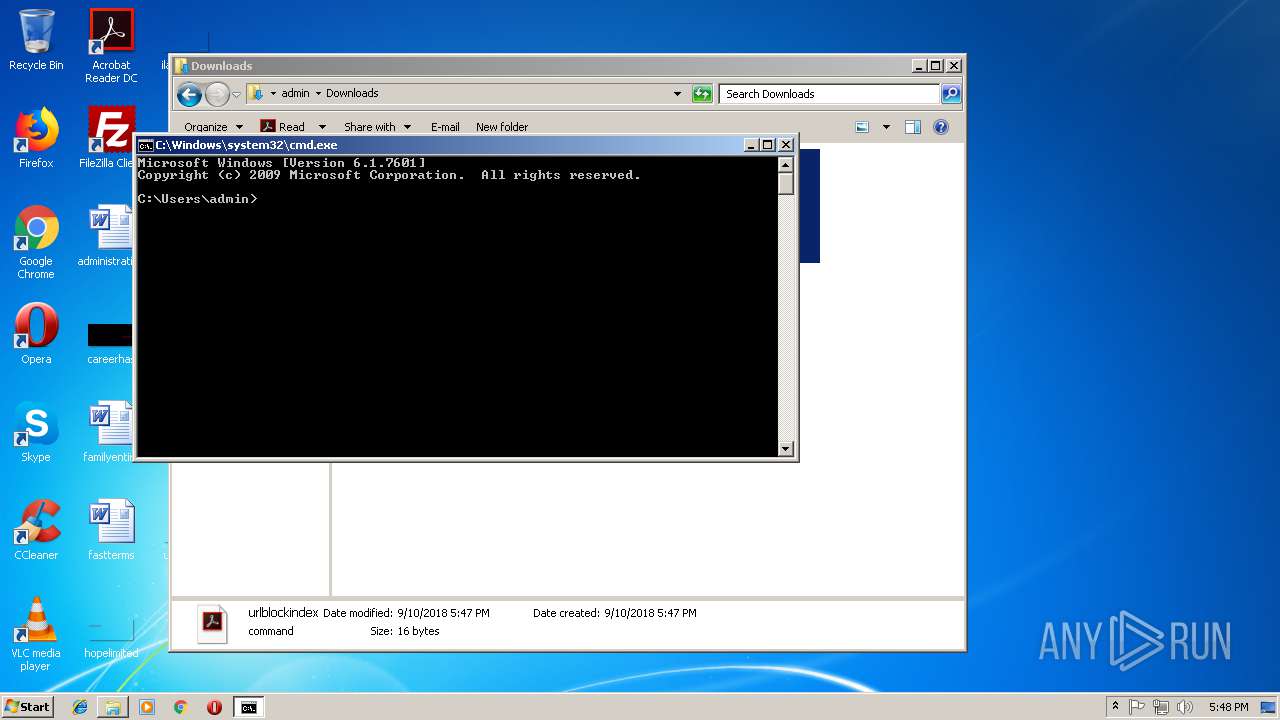Image resolution: width=1280 pixels, height=720 pixels.
Task: Expand the Read button dropdown arrow
Action: (x=322, y=127)
